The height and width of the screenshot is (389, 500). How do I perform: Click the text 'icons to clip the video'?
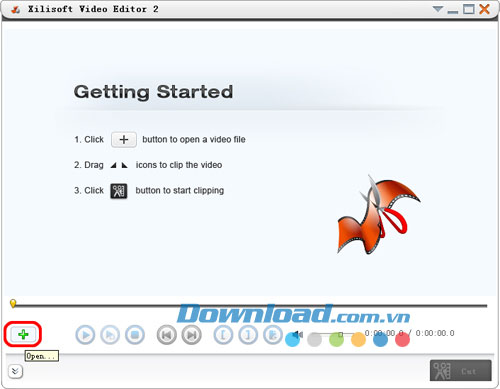tap(179, 165)
